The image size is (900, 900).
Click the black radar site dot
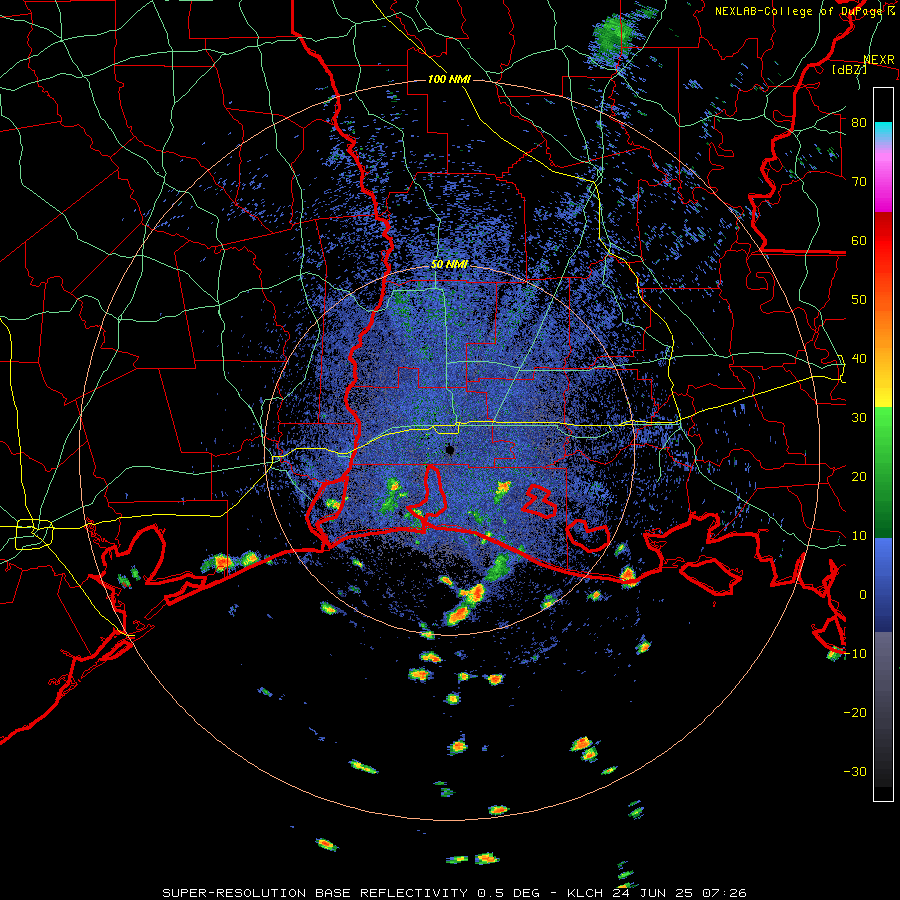point(450,450)
